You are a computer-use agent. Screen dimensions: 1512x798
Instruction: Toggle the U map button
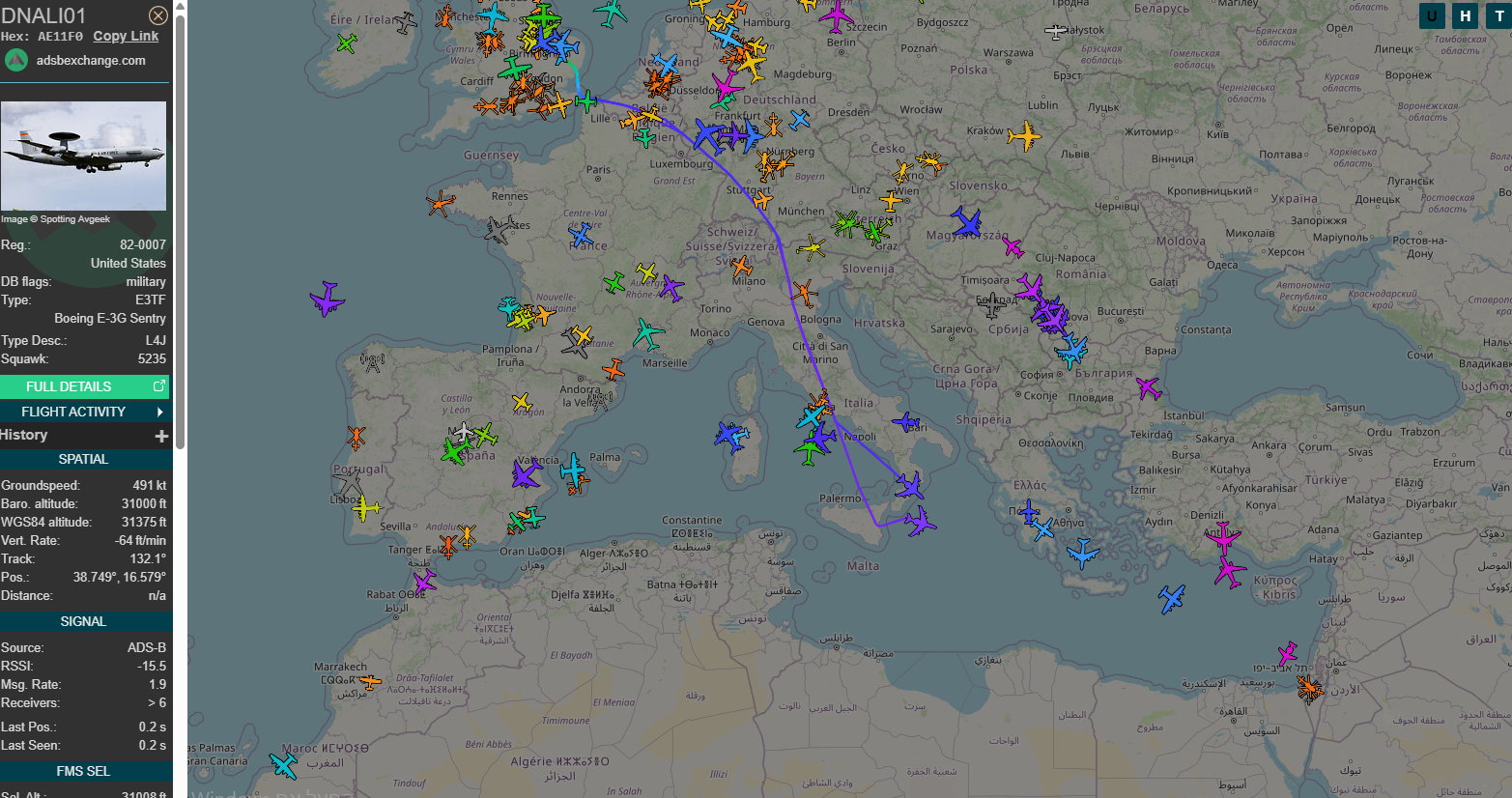[1432, 15]
